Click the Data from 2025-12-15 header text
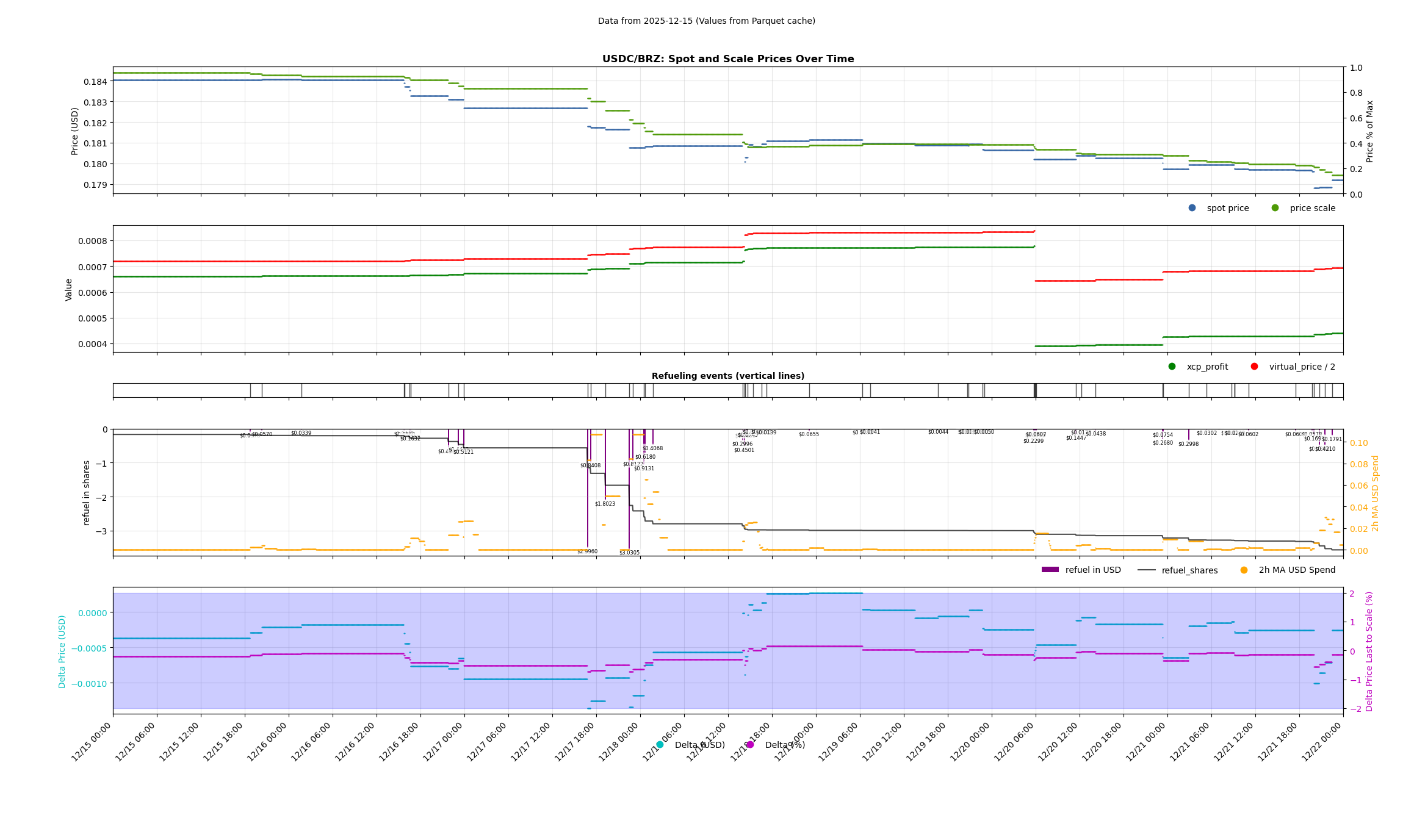 tap(706, 21)
